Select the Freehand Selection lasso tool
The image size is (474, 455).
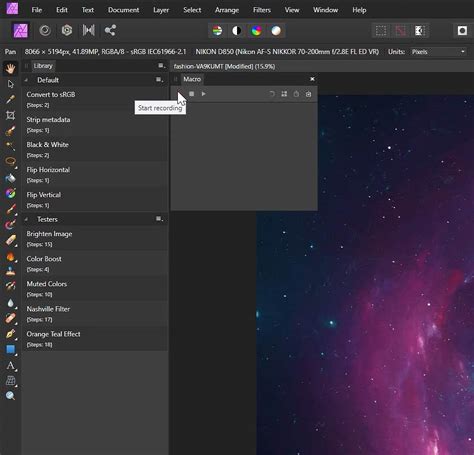coord(10,161)
